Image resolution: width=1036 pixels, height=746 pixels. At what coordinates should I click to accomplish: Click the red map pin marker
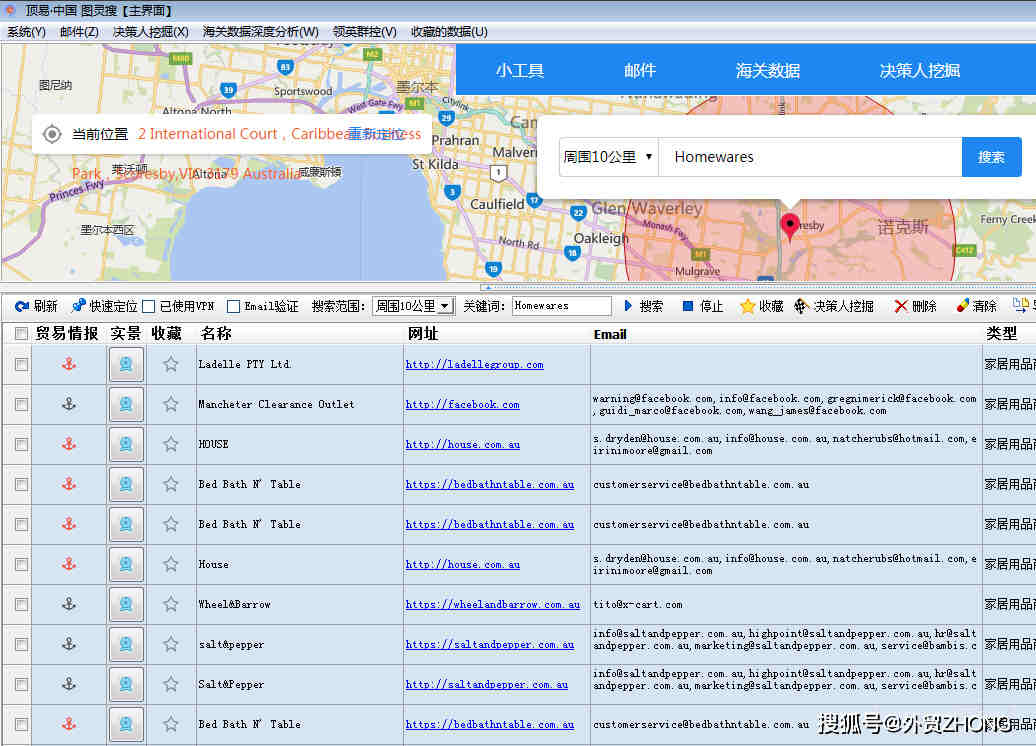790,227
